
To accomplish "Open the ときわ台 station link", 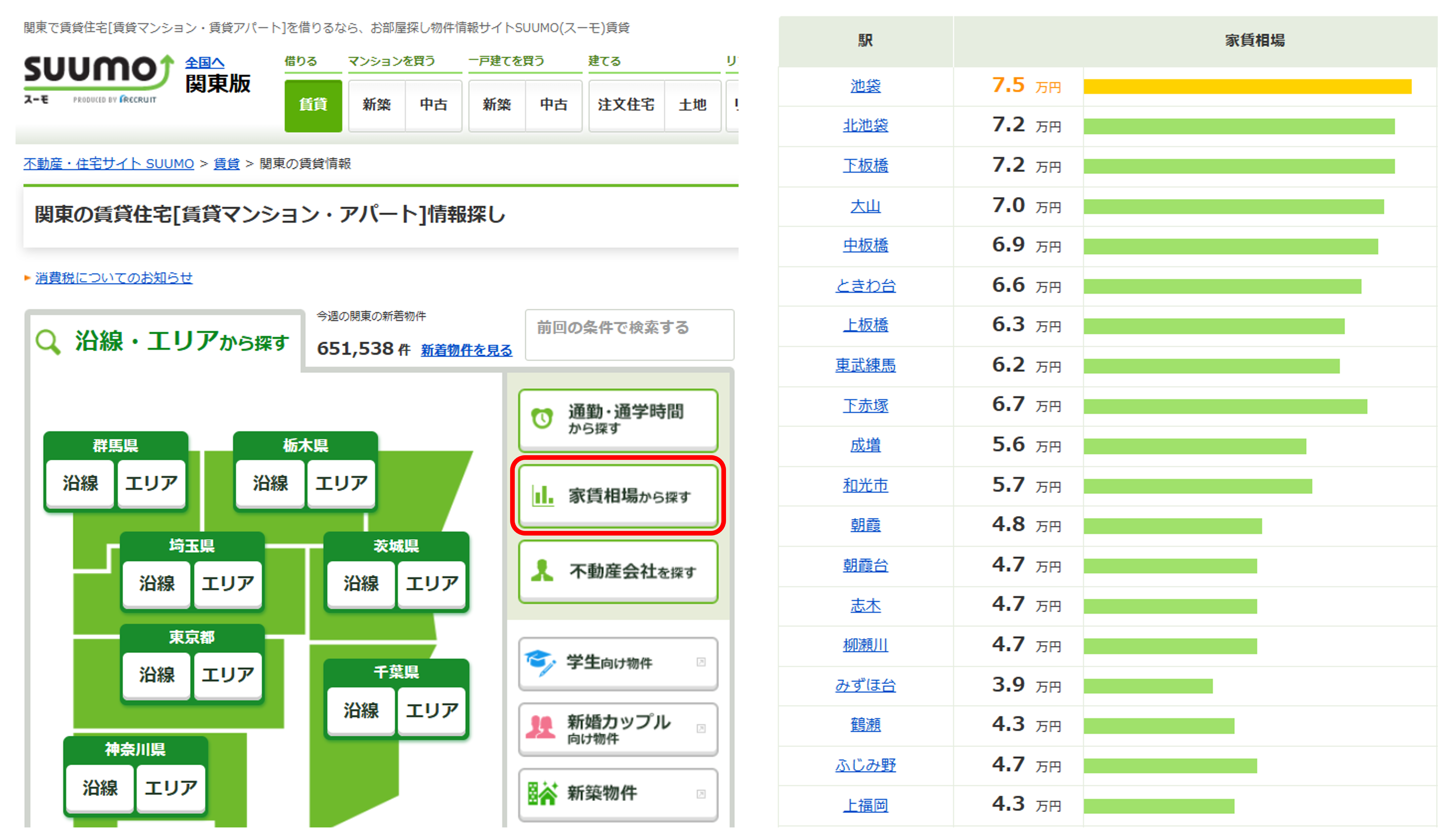I will 865,286.
